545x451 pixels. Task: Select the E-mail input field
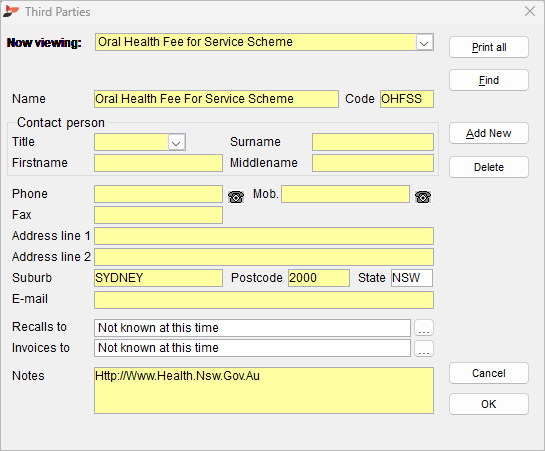264,300
